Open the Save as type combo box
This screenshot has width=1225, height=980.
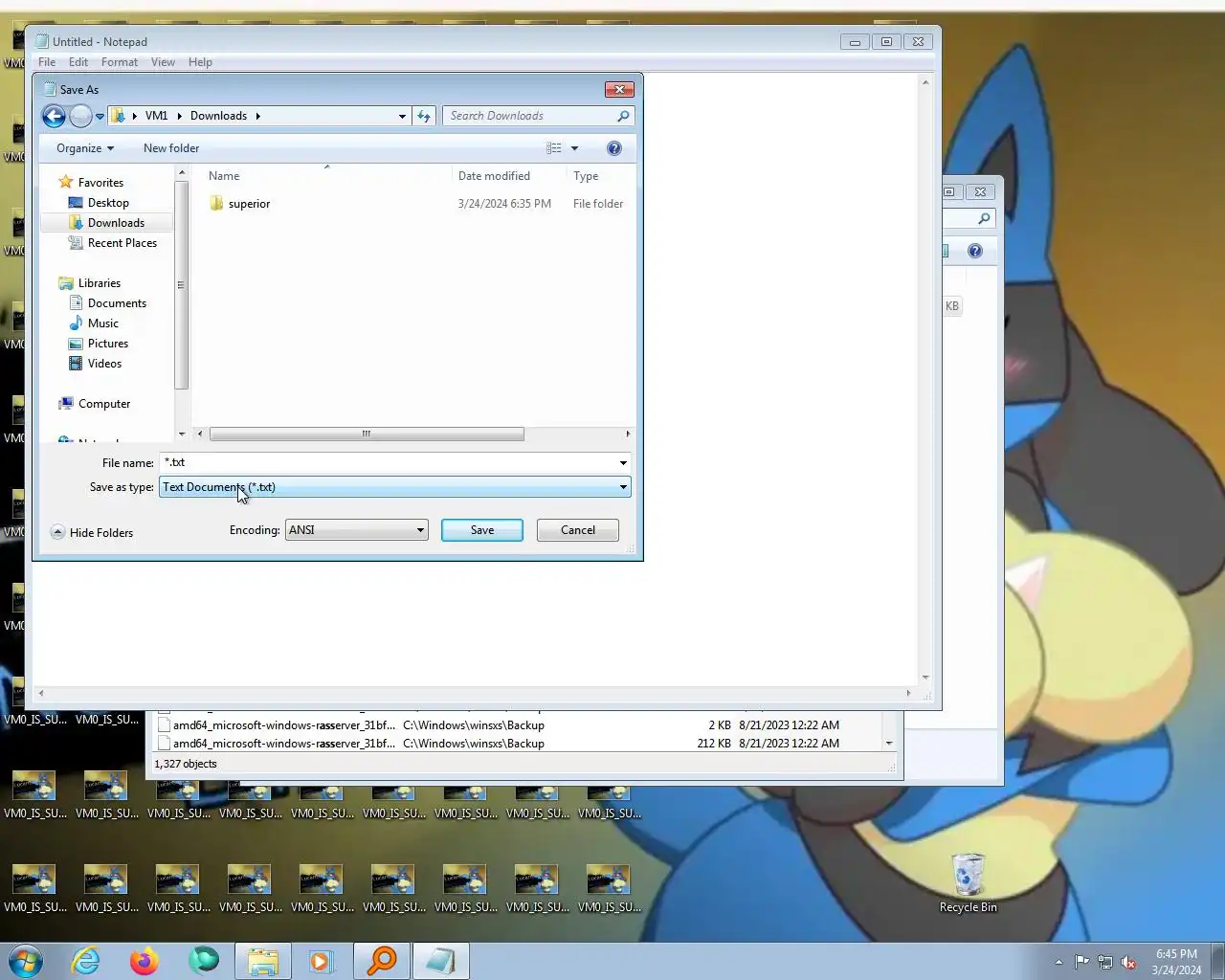coord(394,487)
